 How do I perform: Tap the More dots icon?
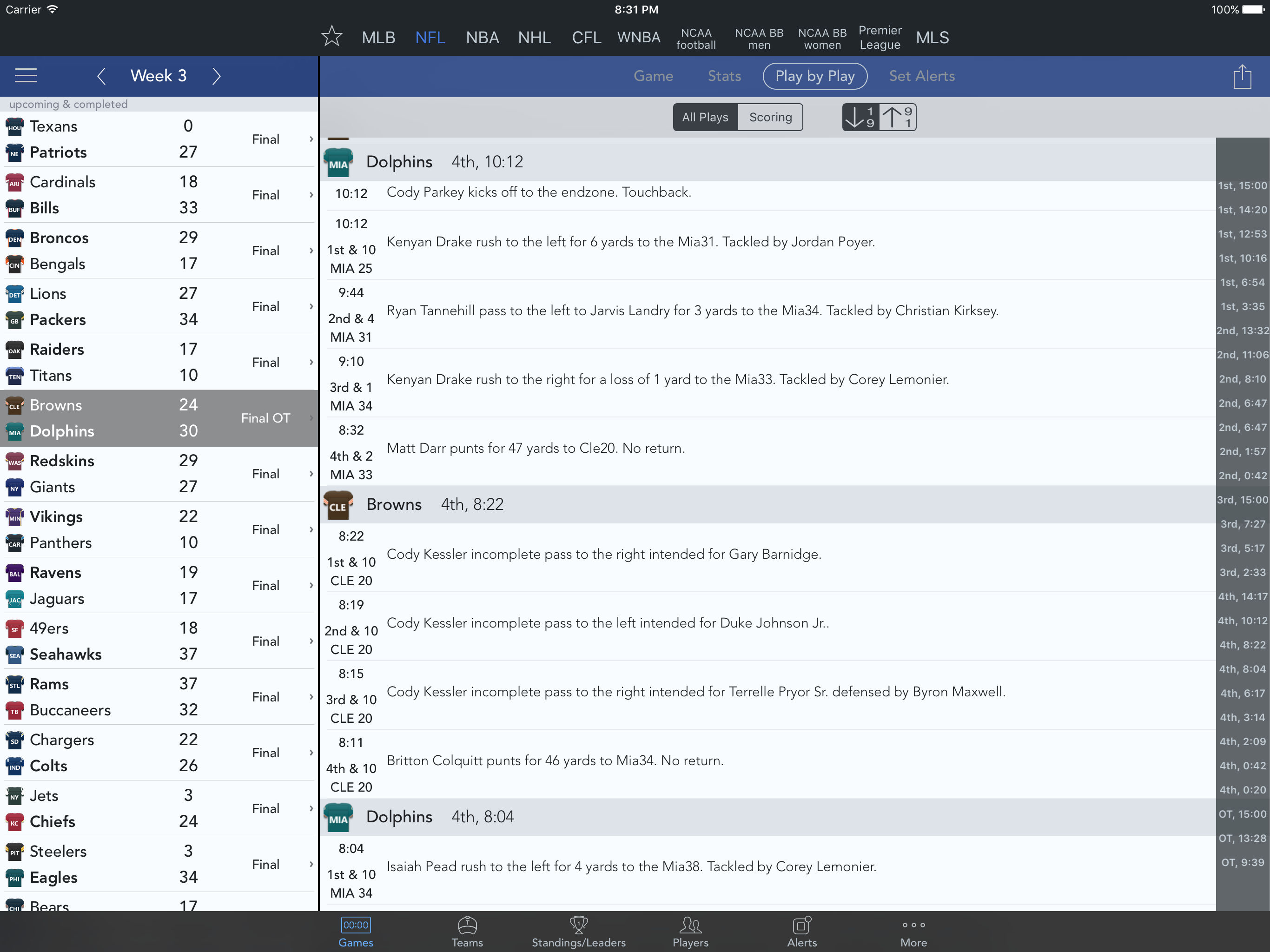click(x=913, y=925)
